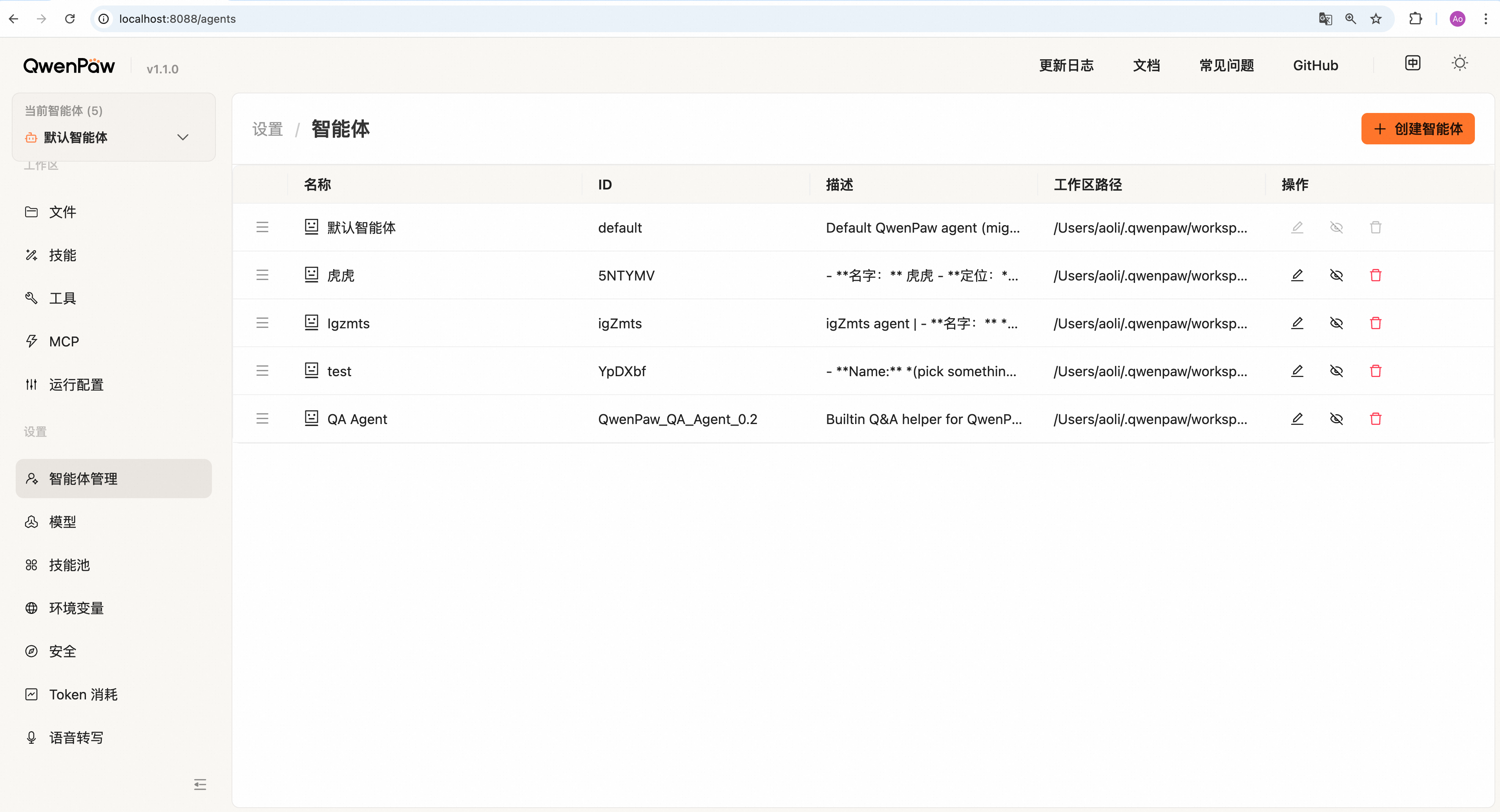Toggle the eye icon for 默认智能体
1500x812 pixels.
pos(1336,227)
